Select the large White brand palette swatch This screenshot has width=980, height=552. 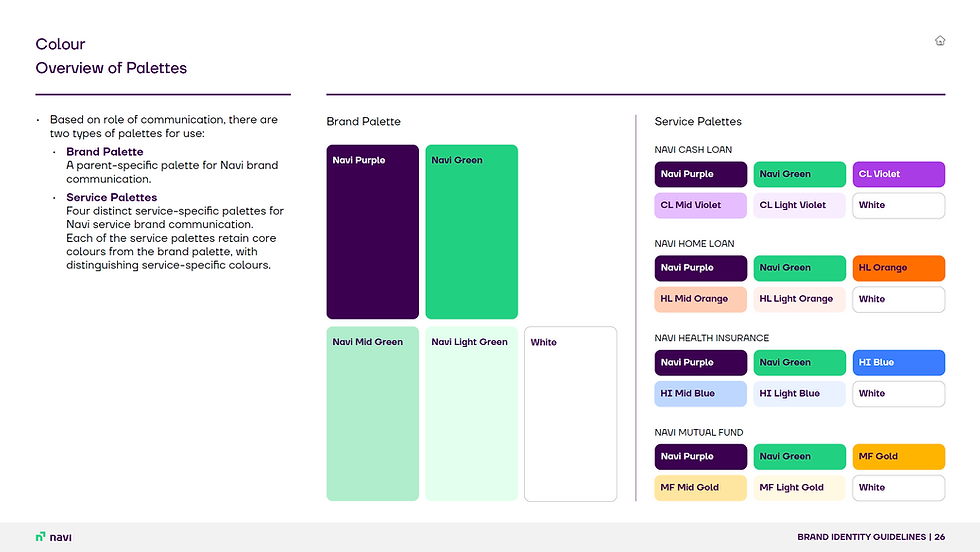571,414
